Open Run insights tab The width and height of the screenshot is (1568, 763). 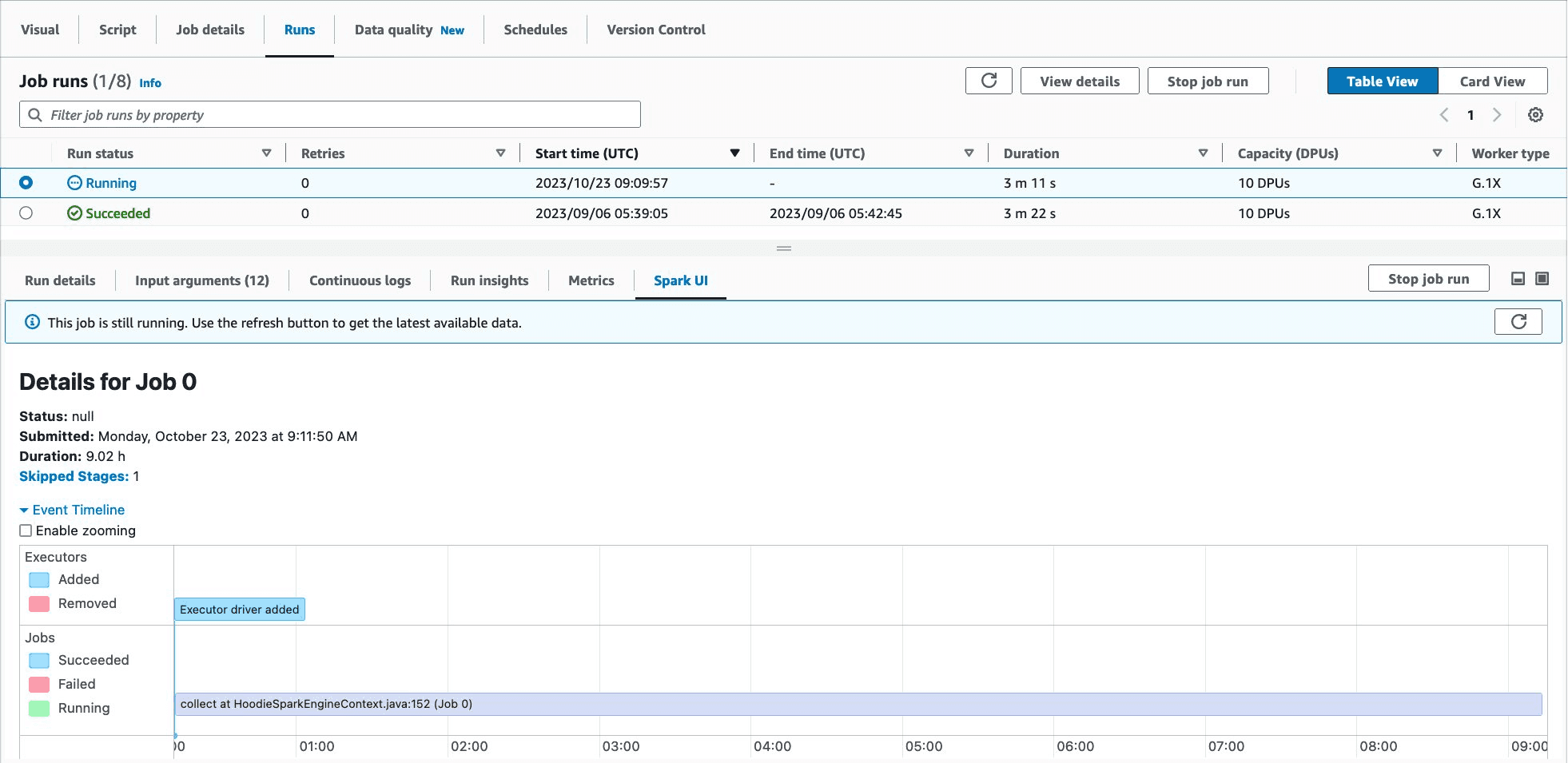[x=489, y=280]
